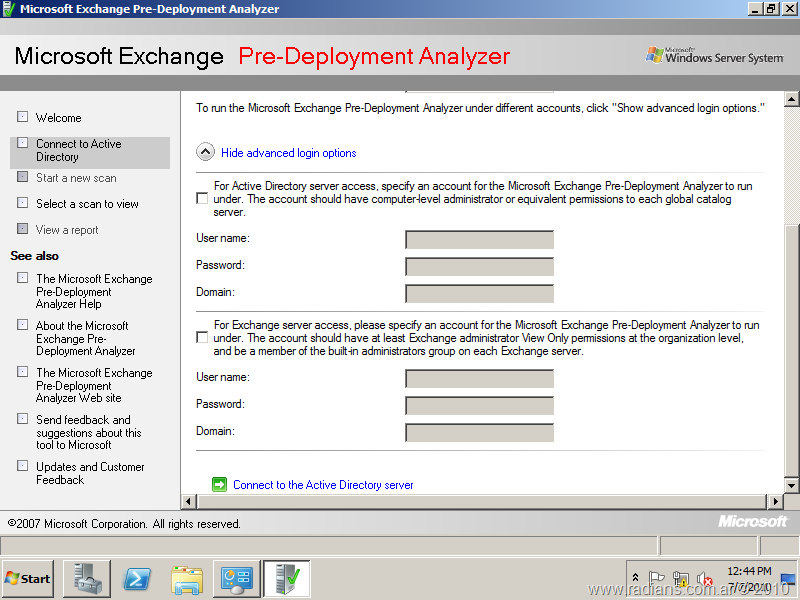Click the green arrow Connect icon
Viewport: 800px width, 600px height.
(x=219, y=485)
